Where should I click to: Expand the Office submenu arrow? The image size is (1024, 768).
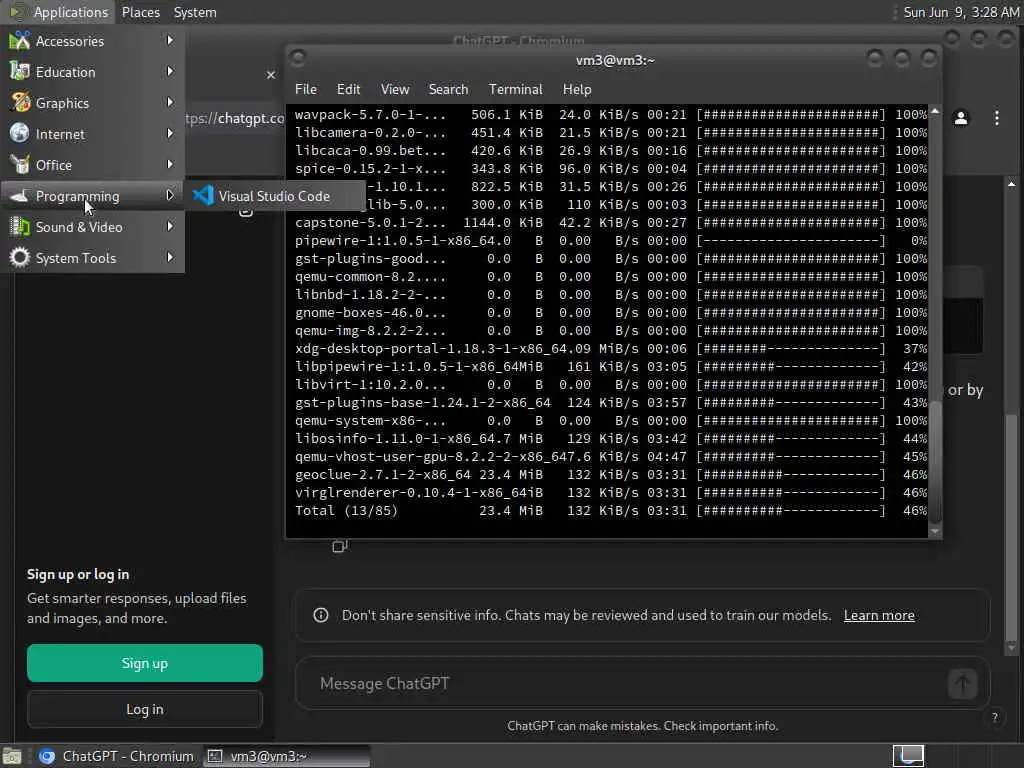170,165
